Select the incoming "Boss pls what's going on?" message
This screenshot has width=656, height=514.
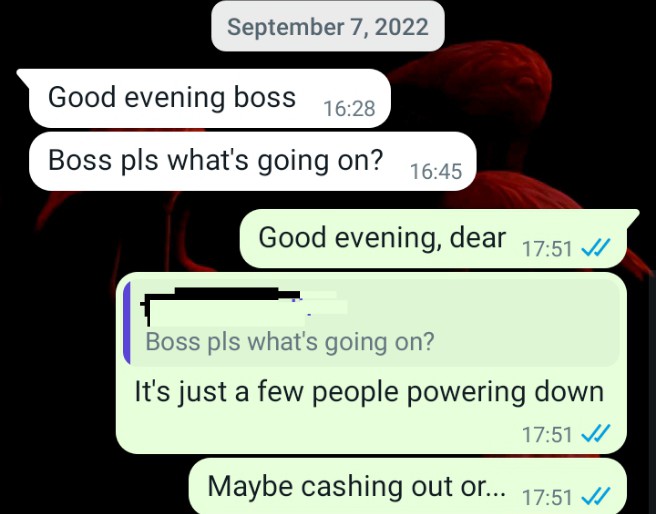(253, 161)
